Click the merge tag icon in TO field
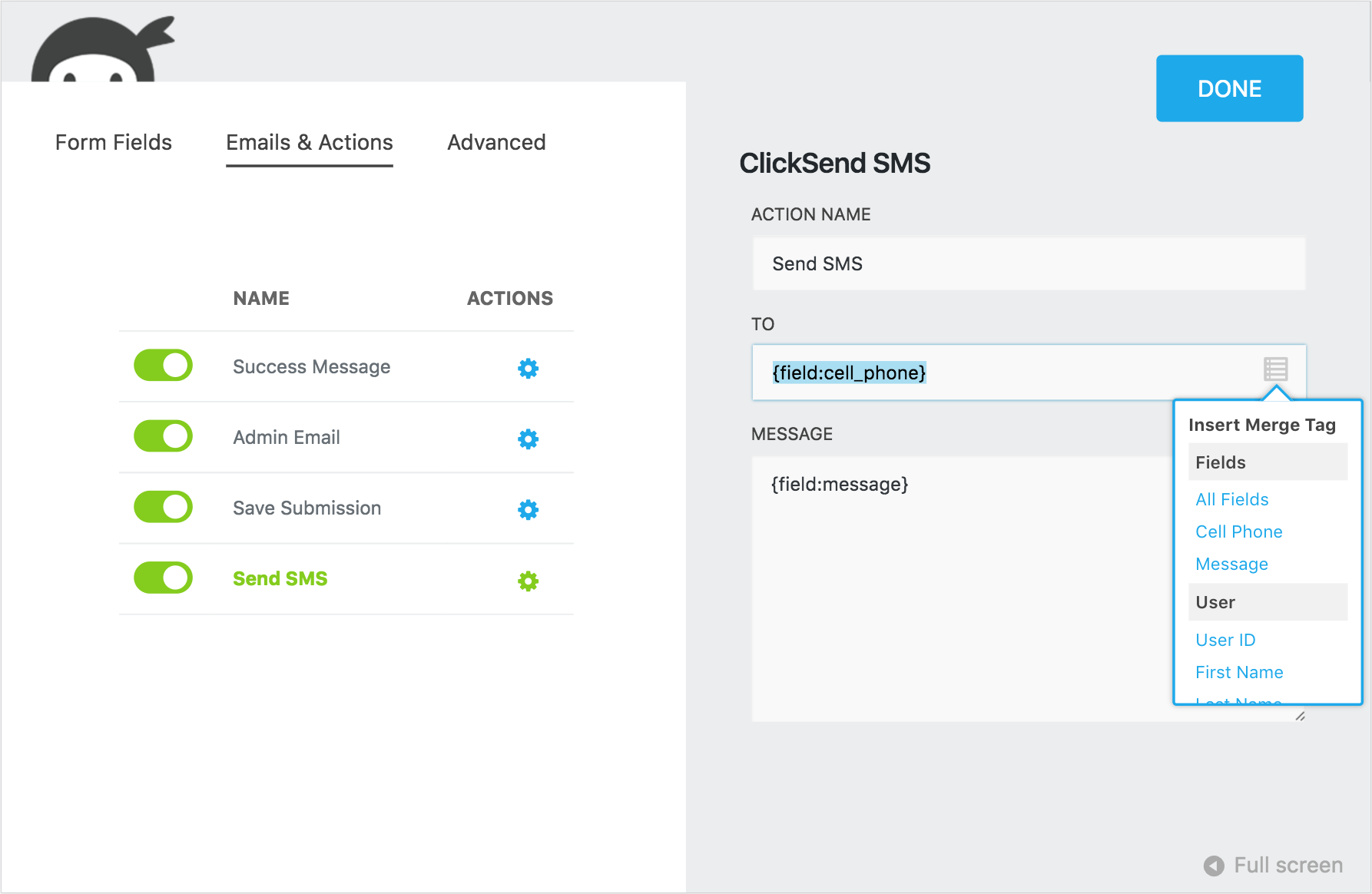Image resolution: width=1372 pixels, height=894 pixels. (x=1275, y=369)
